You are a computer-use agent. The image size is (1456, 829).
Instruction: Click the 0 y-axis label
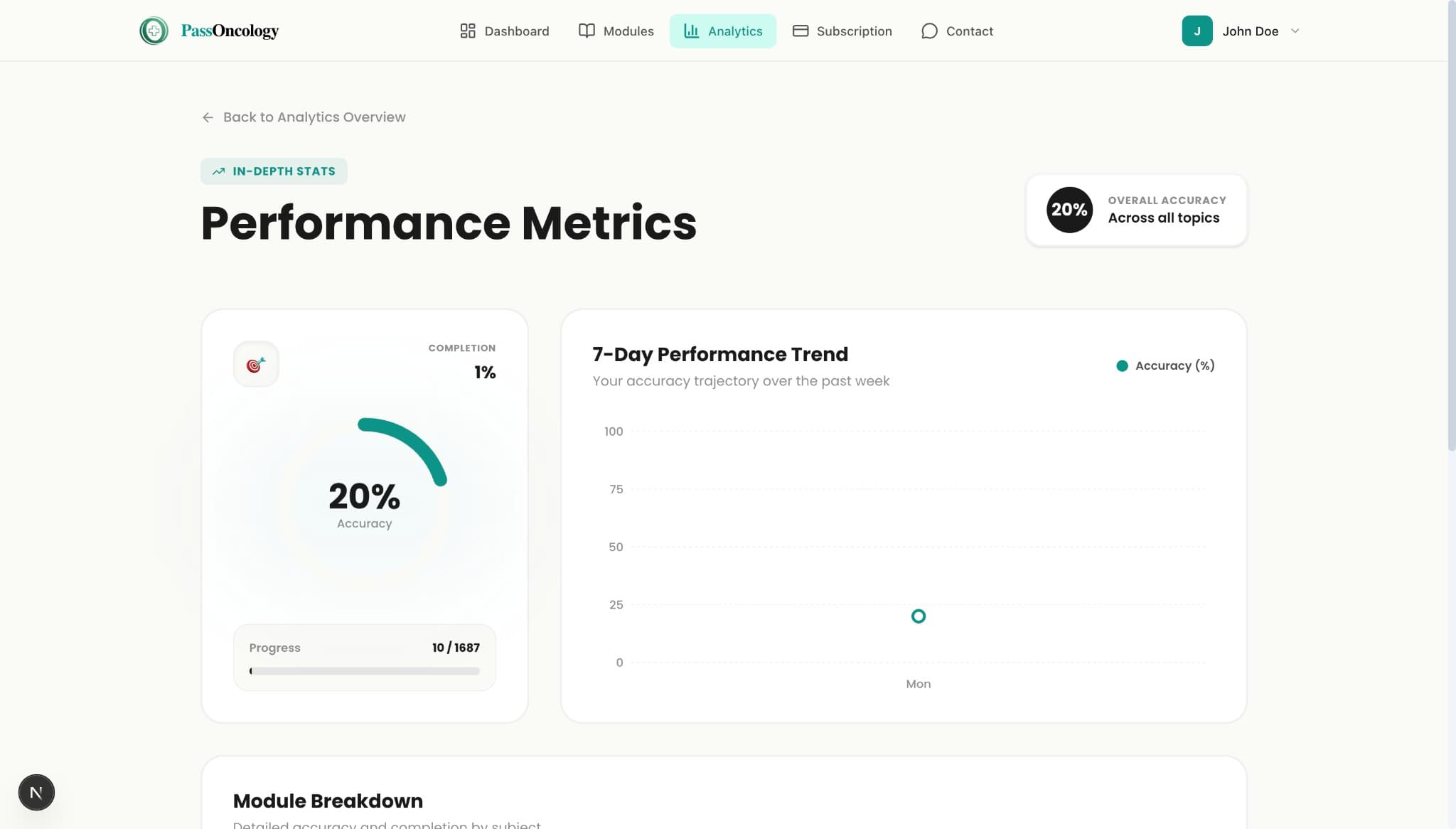[x=619, y=663]
